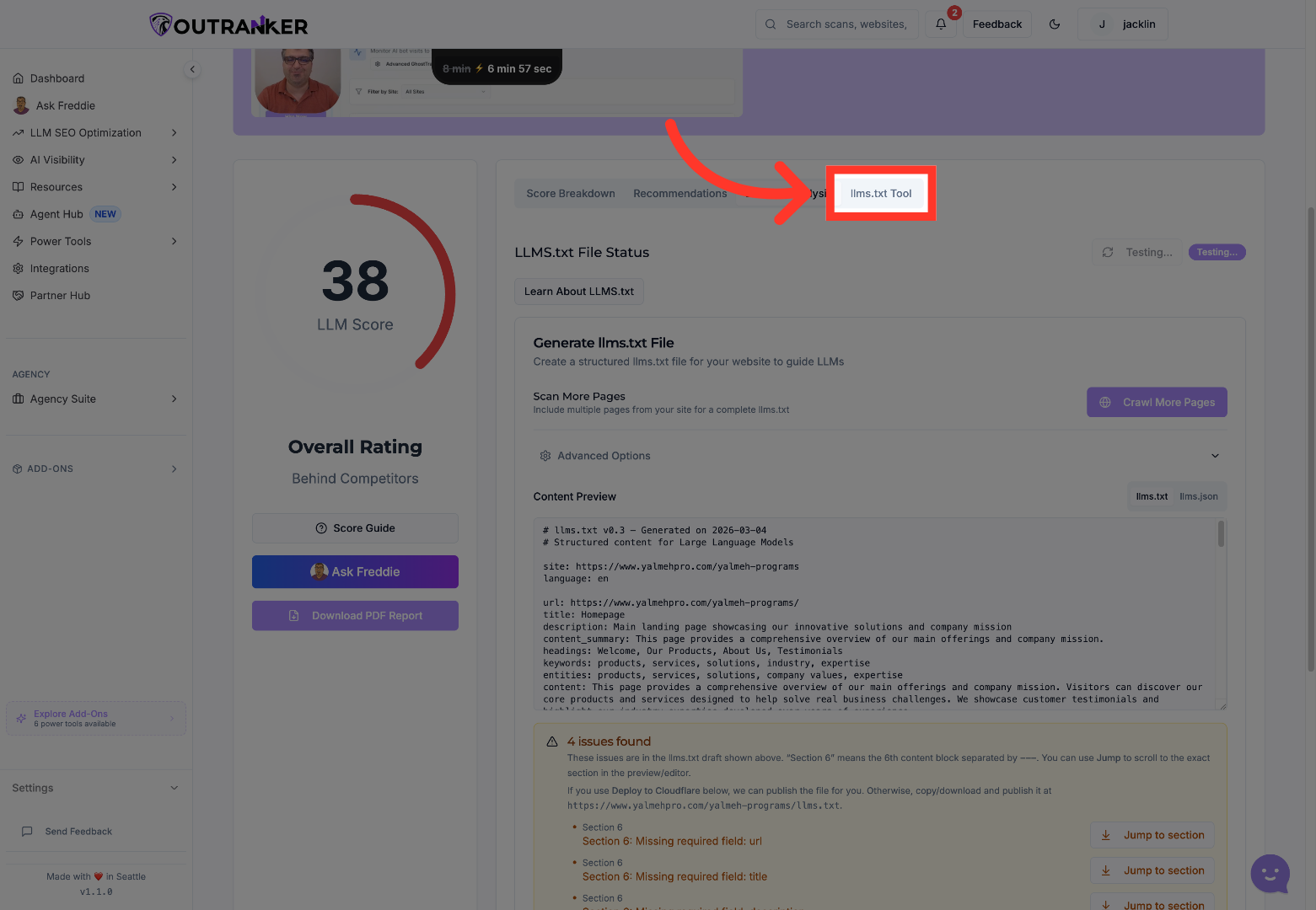This screenshot has height=910, width=1316.
Task: Click the Send Feedback speech bubble icon
Action: coord(27,831)
